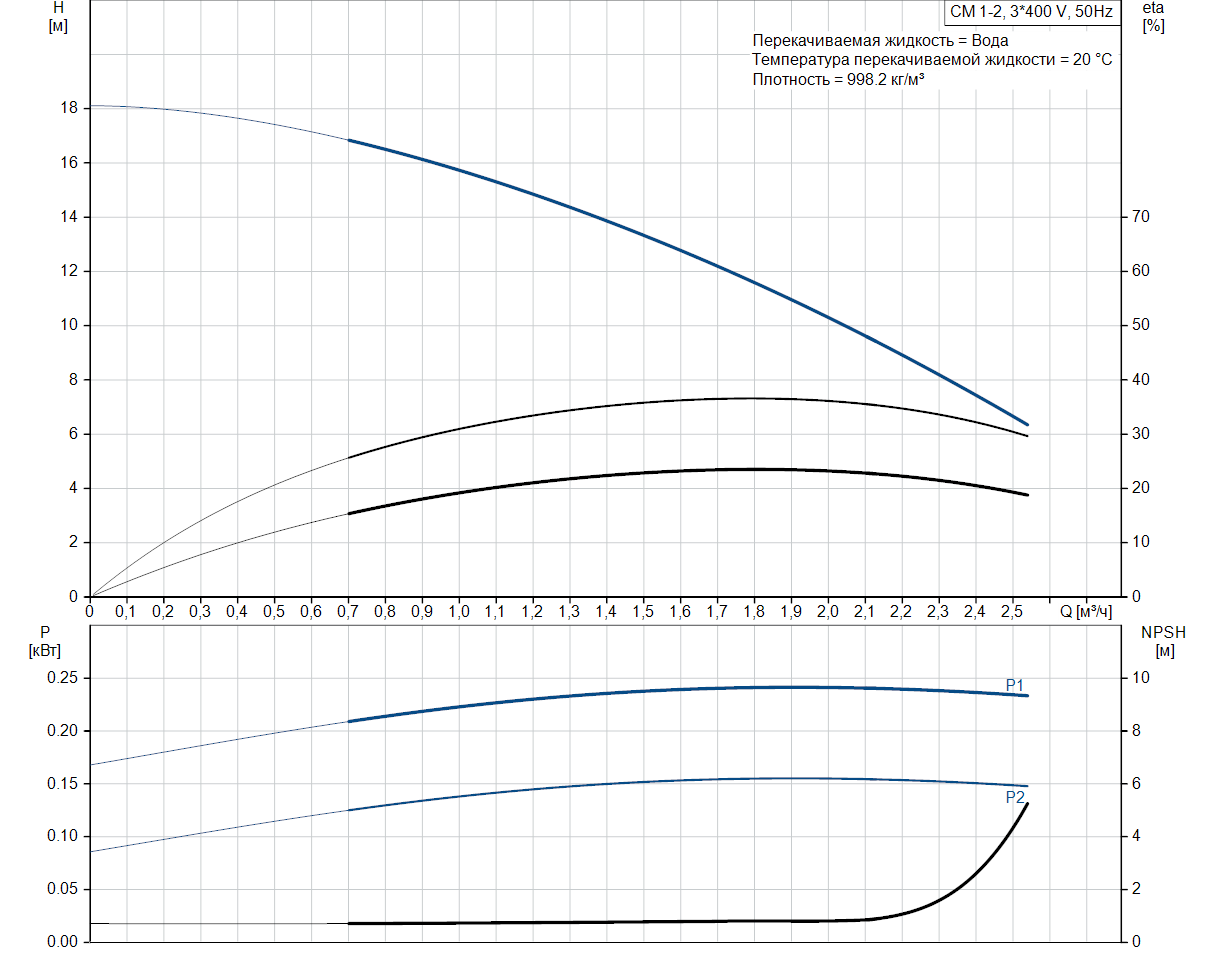Click the 10 tick on the NPSH axis

pos(1140,678)
